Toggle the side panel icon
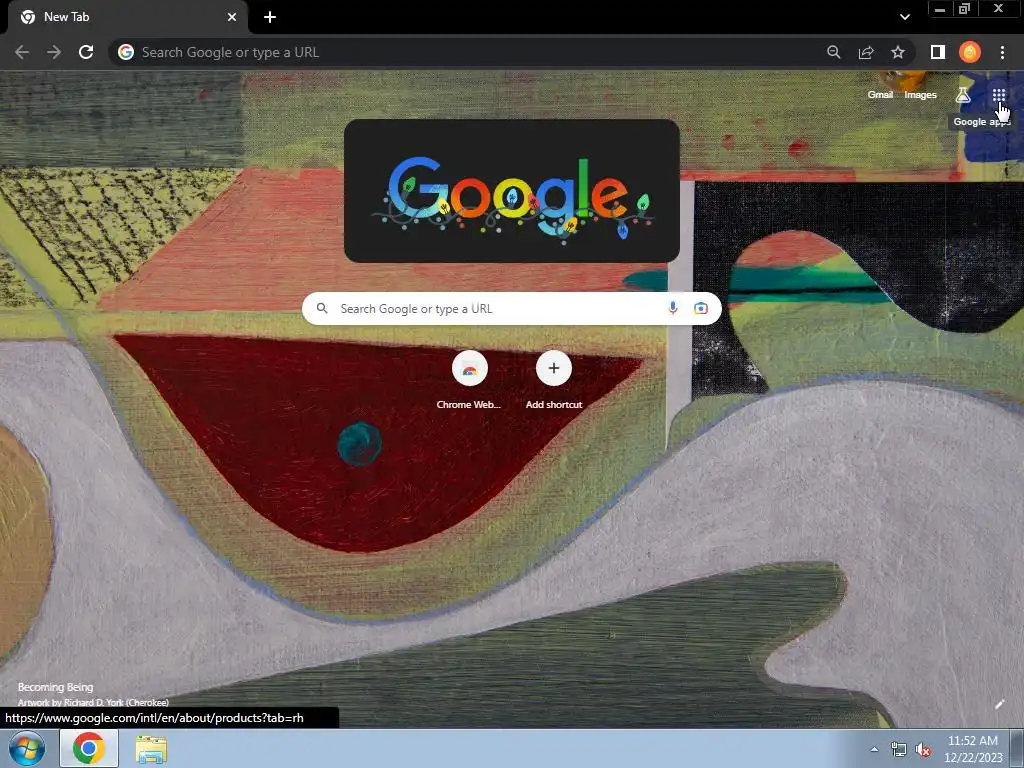Screen dimensions: 1024x768 (x=938, y=52)
